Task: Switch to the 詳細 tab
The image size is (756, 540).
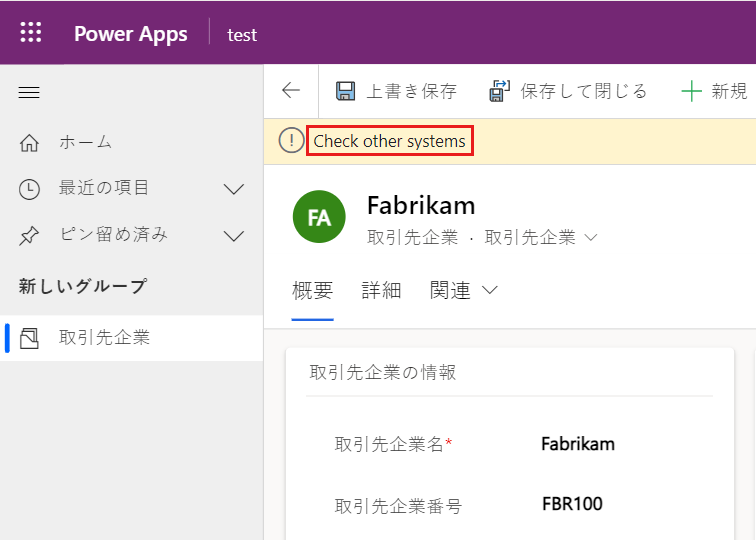Action: pyautogui.click(x=381, y=291)
